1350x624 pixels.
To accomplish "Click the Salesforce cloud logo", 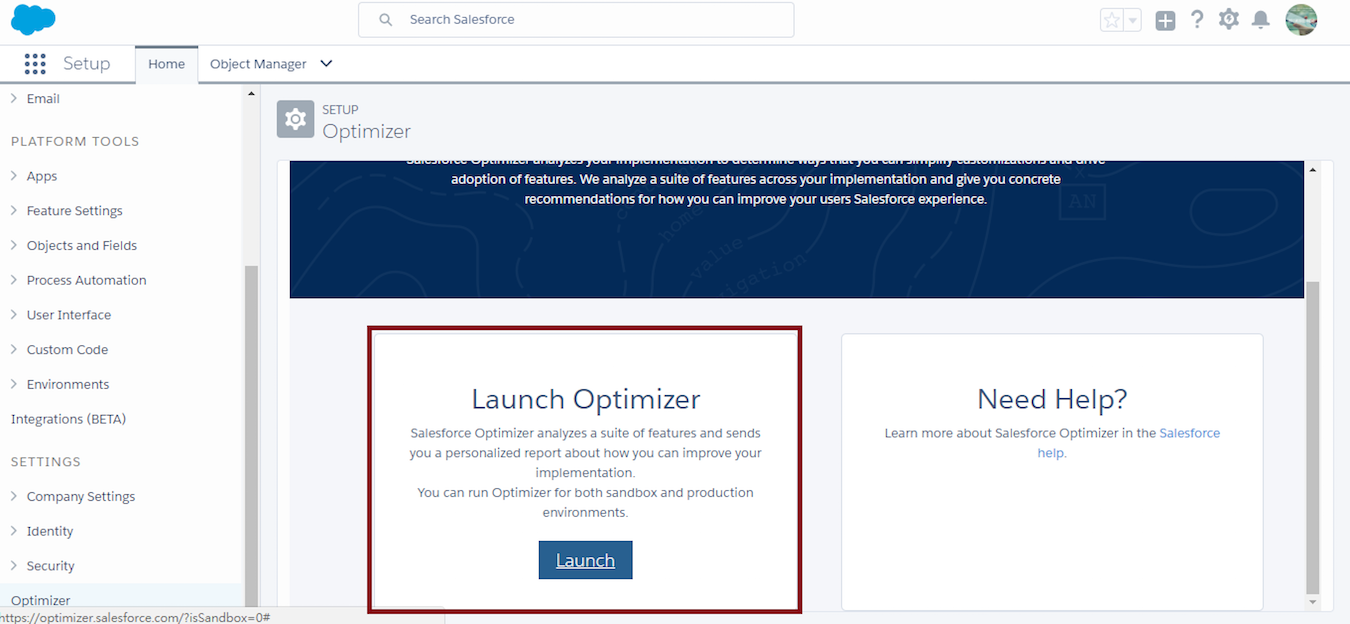I will (x=33, y=19).
